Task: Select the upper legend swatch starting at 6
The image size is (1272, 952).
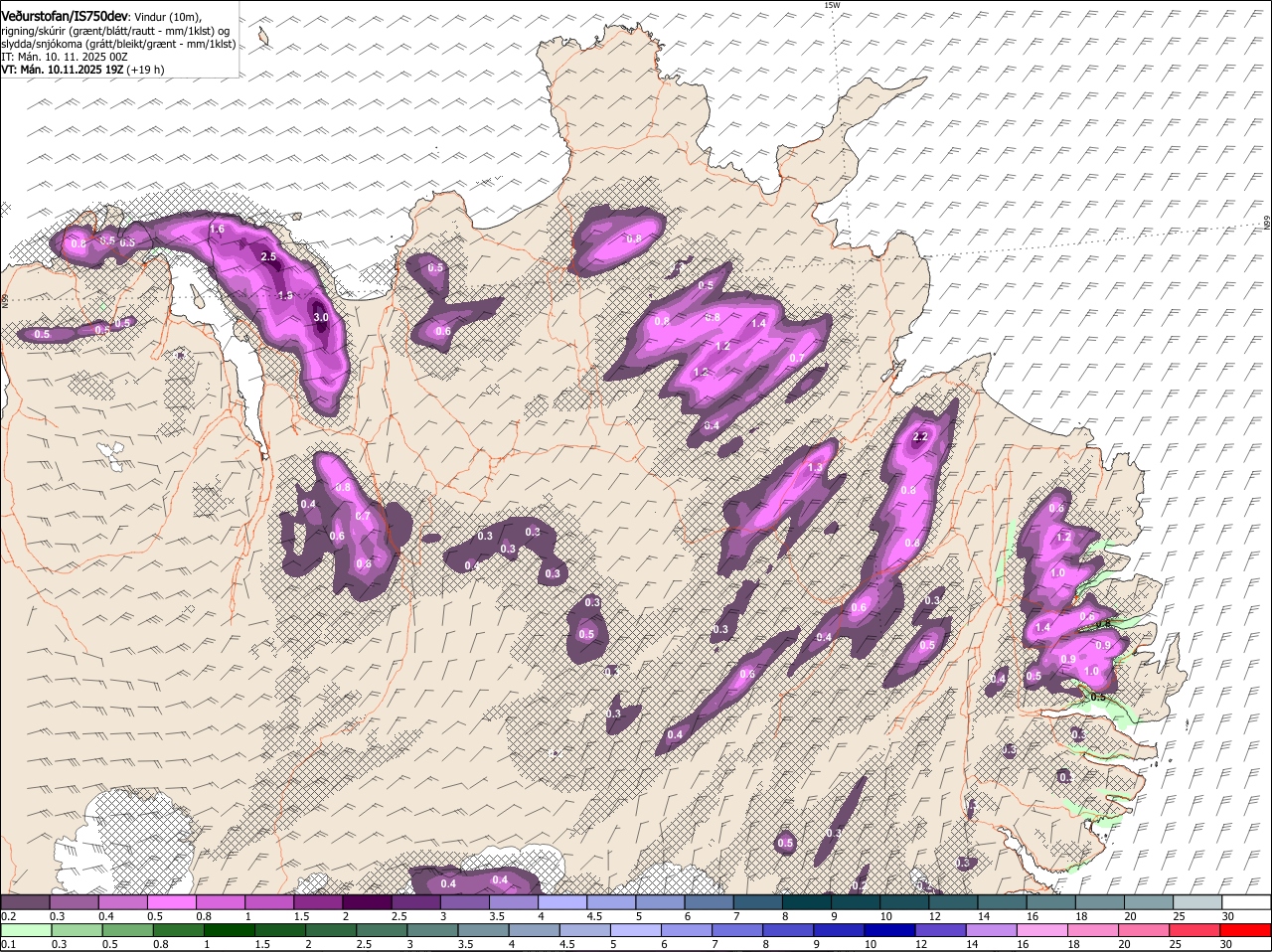Action: tap(709, 901)
